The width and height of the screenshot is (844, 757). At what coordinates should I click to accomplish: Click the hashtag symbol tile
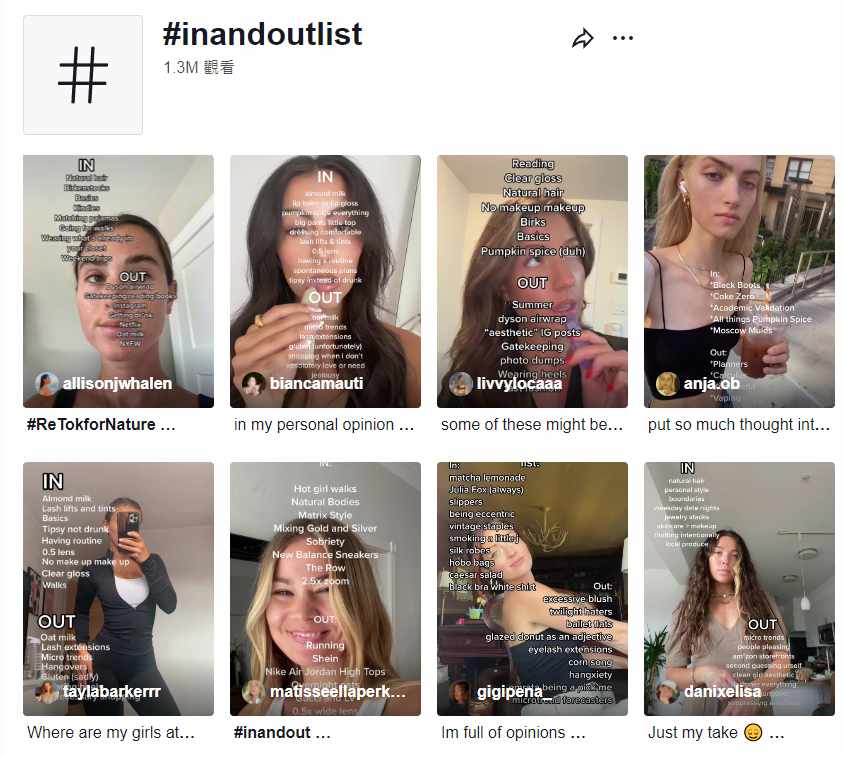coord(83,75)
